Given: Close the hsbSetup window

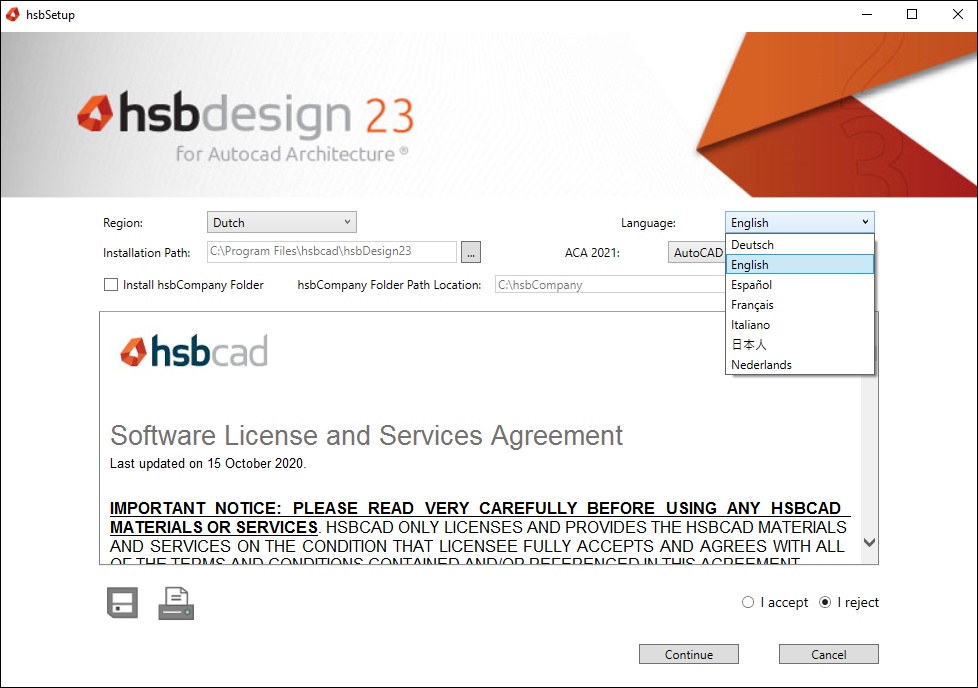Looking at the screenshot, I should [x=958, y=14].
